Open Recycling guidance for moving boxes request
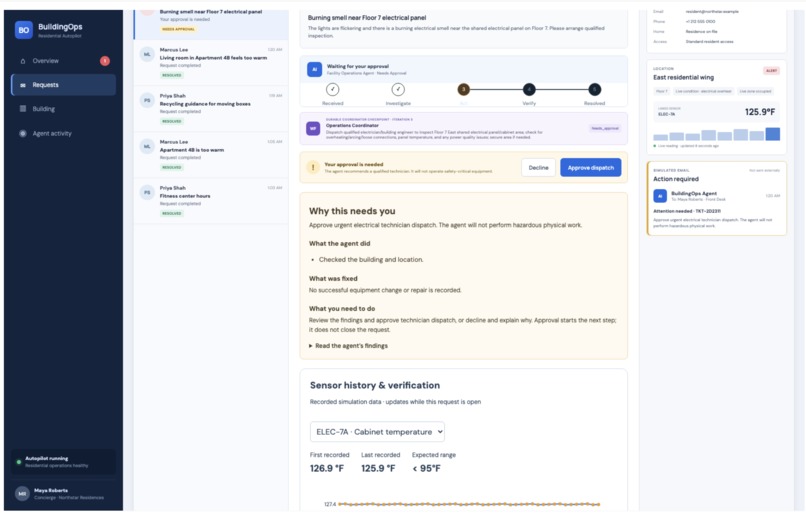 pyautogui.click(x=211, y=108)
